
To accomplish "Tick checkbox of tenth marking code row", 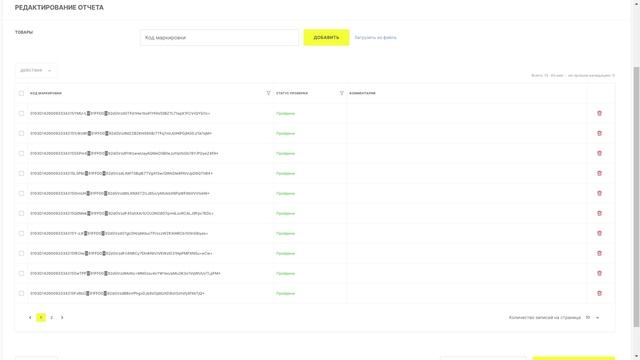I will pyautogui.click(x=21, y=293).
